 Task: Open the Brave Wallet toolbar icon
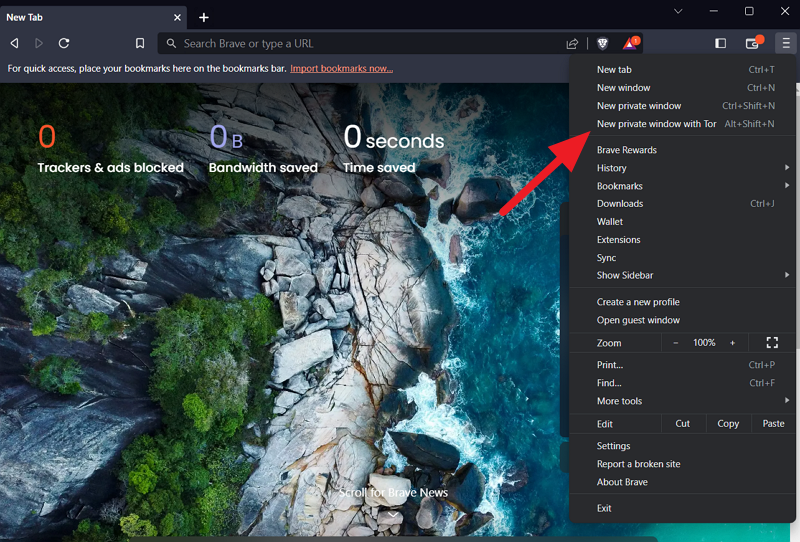(754, 43)
